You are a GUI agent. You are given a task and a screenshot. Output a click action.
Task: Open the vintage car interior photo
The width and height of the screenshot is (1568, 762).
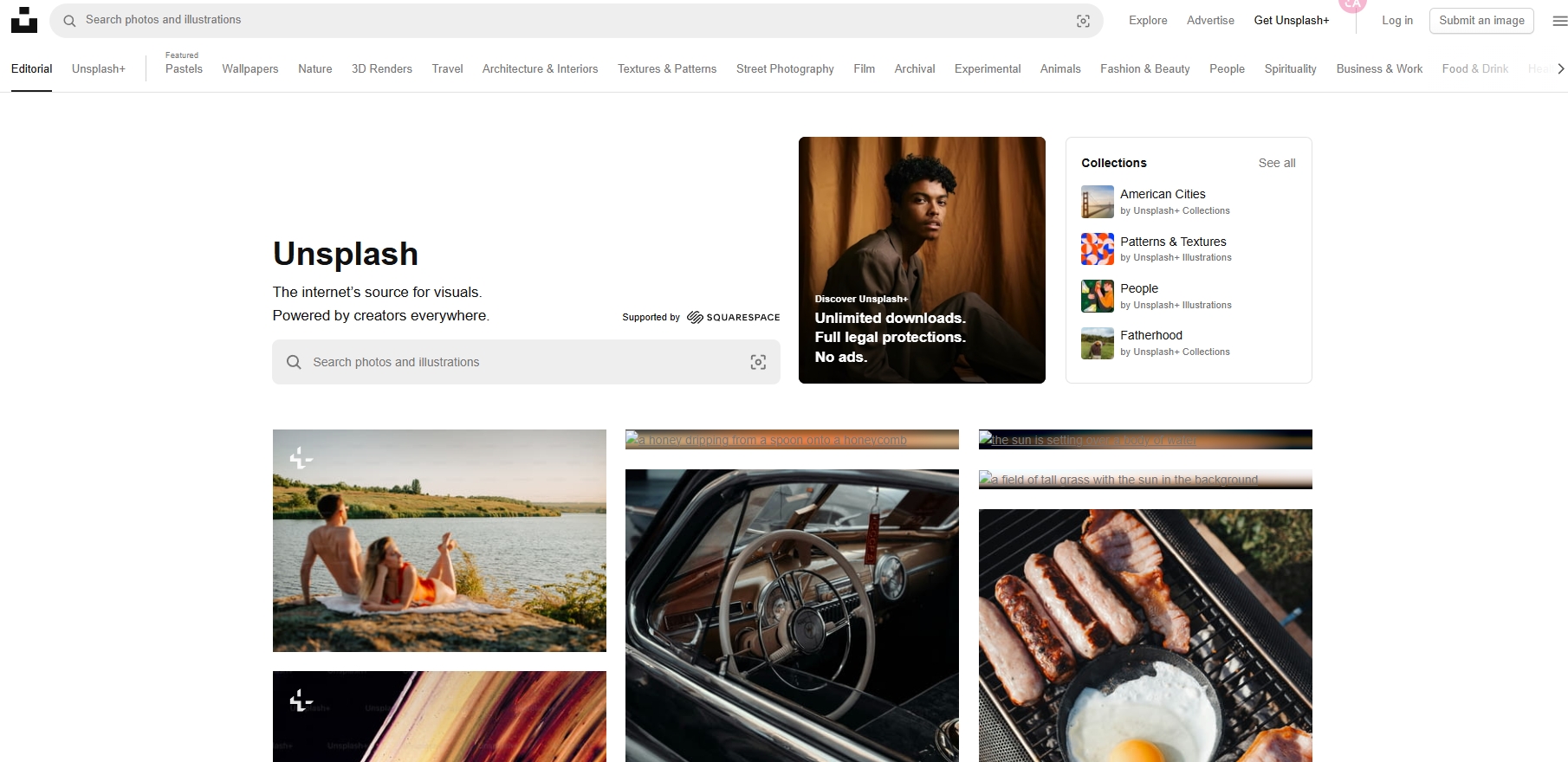click(792, 616)
